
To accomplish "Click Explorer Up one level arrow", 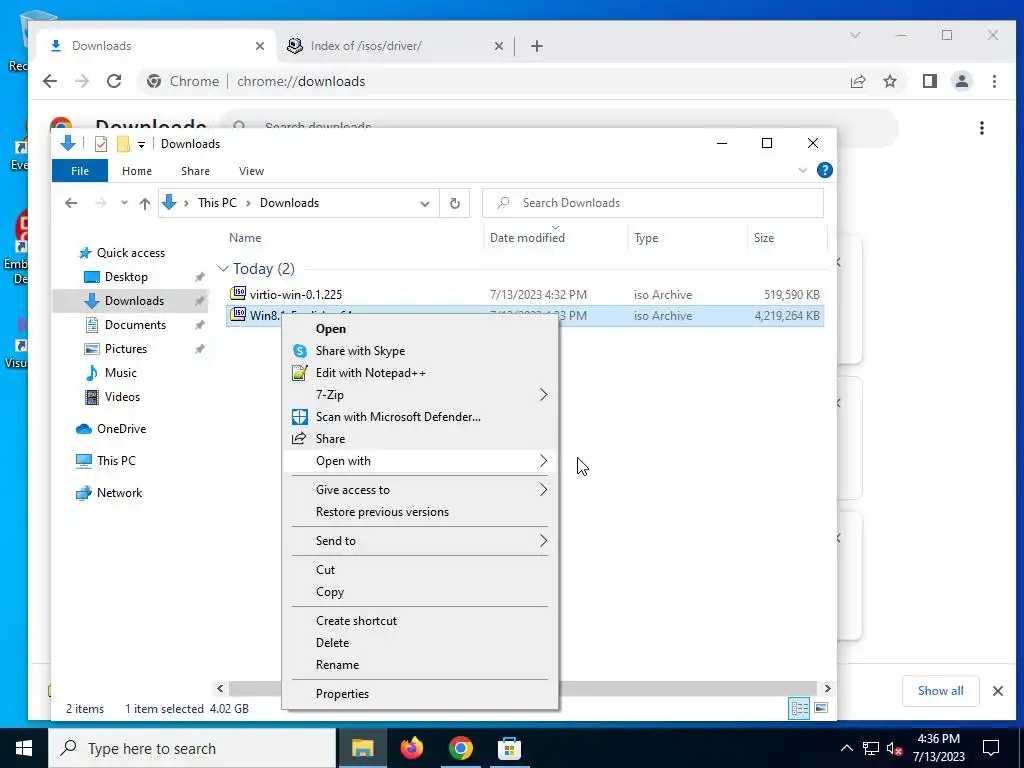I will (145, 203).
